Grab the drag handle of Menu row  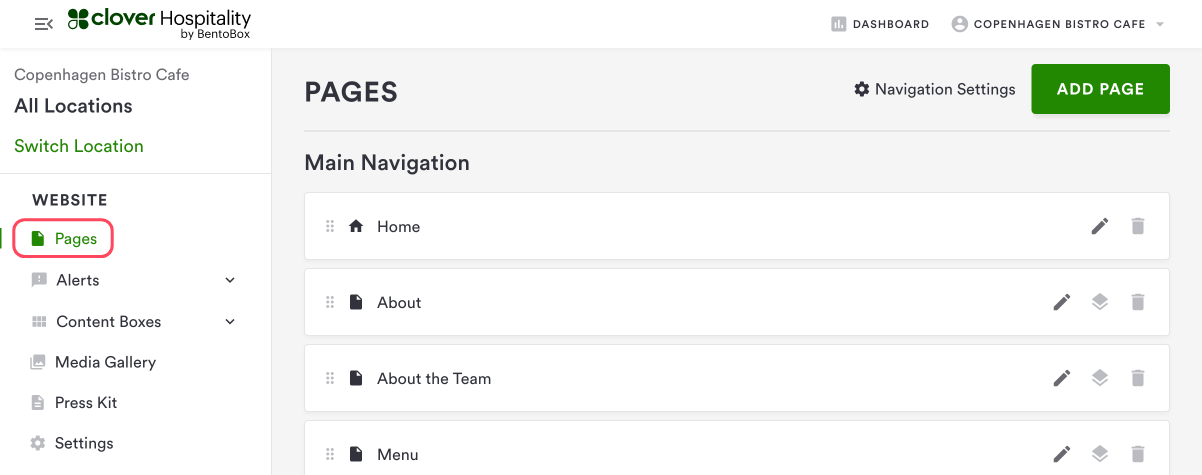click(x=330, y=454)
